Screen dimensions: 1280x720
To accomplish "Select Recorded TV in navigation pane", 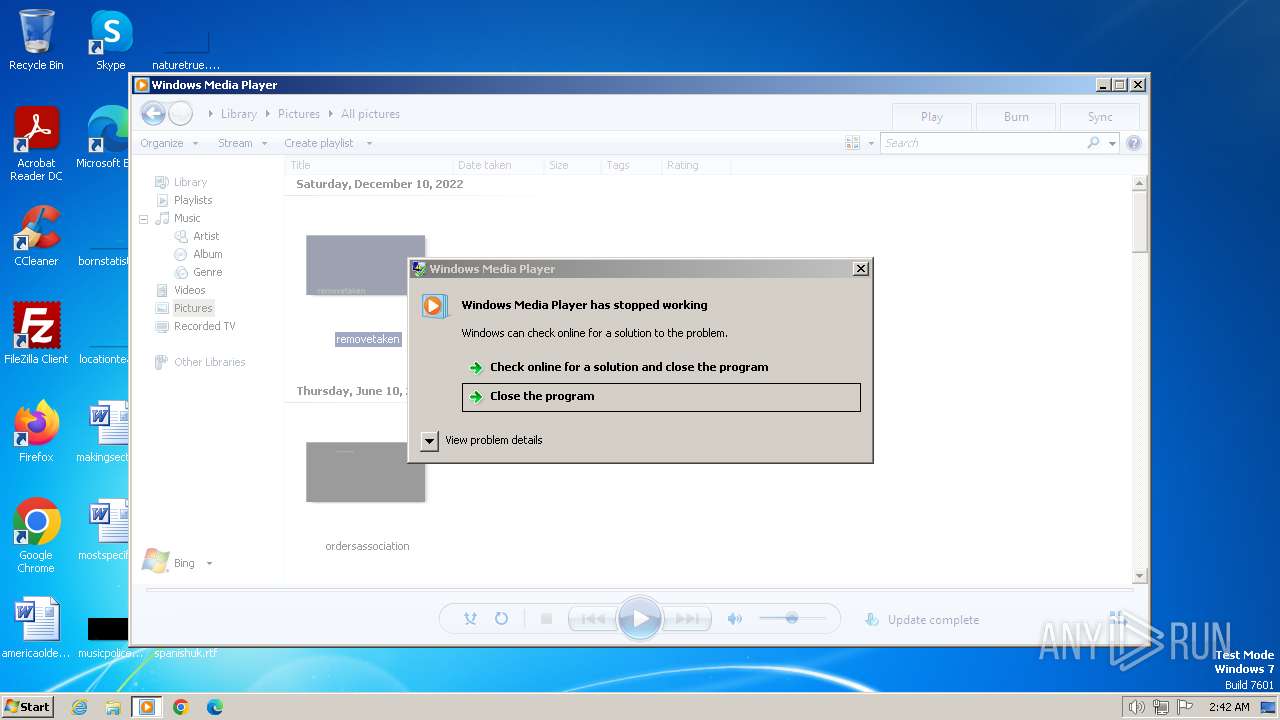I will pyautogui.click(x=204, y=326).
